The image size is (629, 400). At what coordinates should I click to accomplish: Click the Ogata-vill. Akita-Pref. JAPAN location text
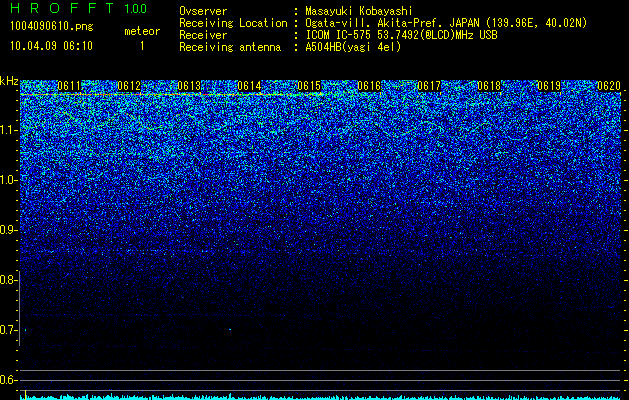tap(446, 23)
